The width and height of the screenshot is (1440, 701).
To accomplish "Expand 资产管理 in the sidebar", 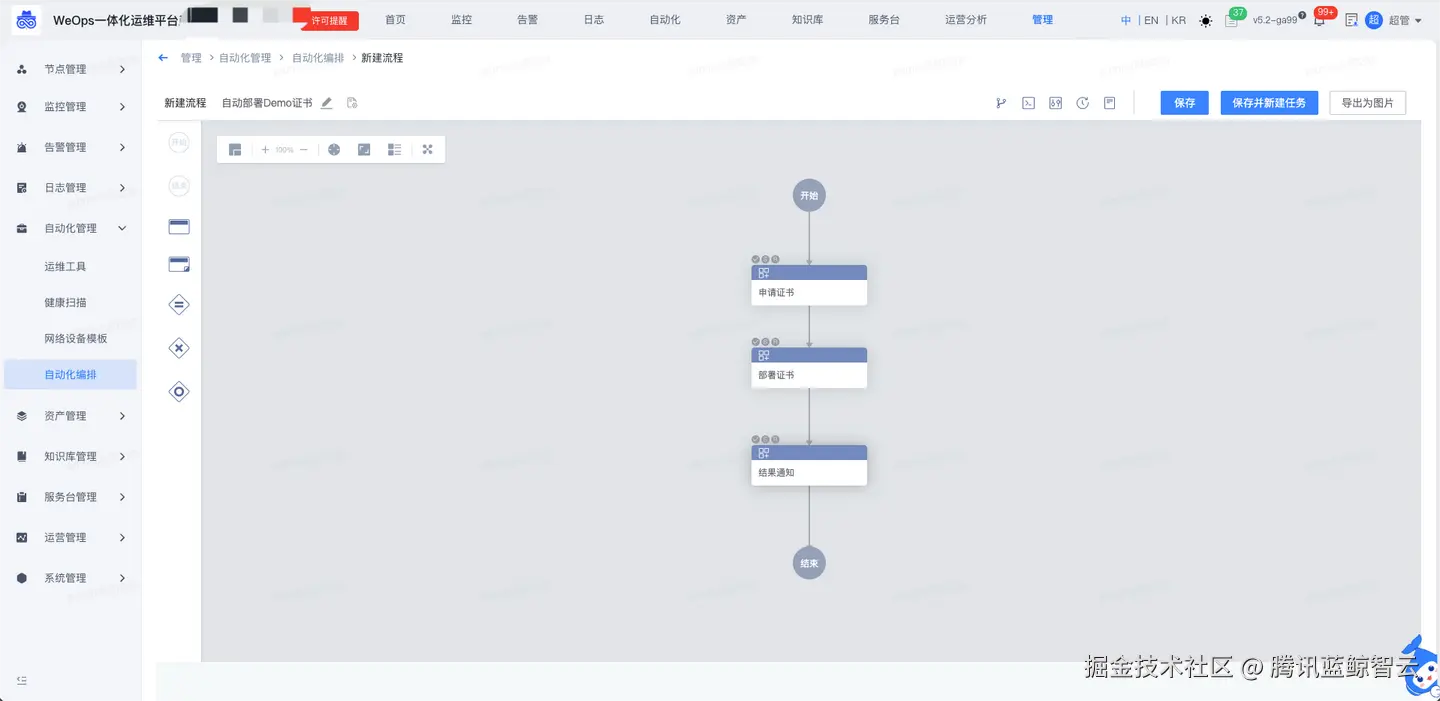I will pyautogui.click(x=70, y=416).
